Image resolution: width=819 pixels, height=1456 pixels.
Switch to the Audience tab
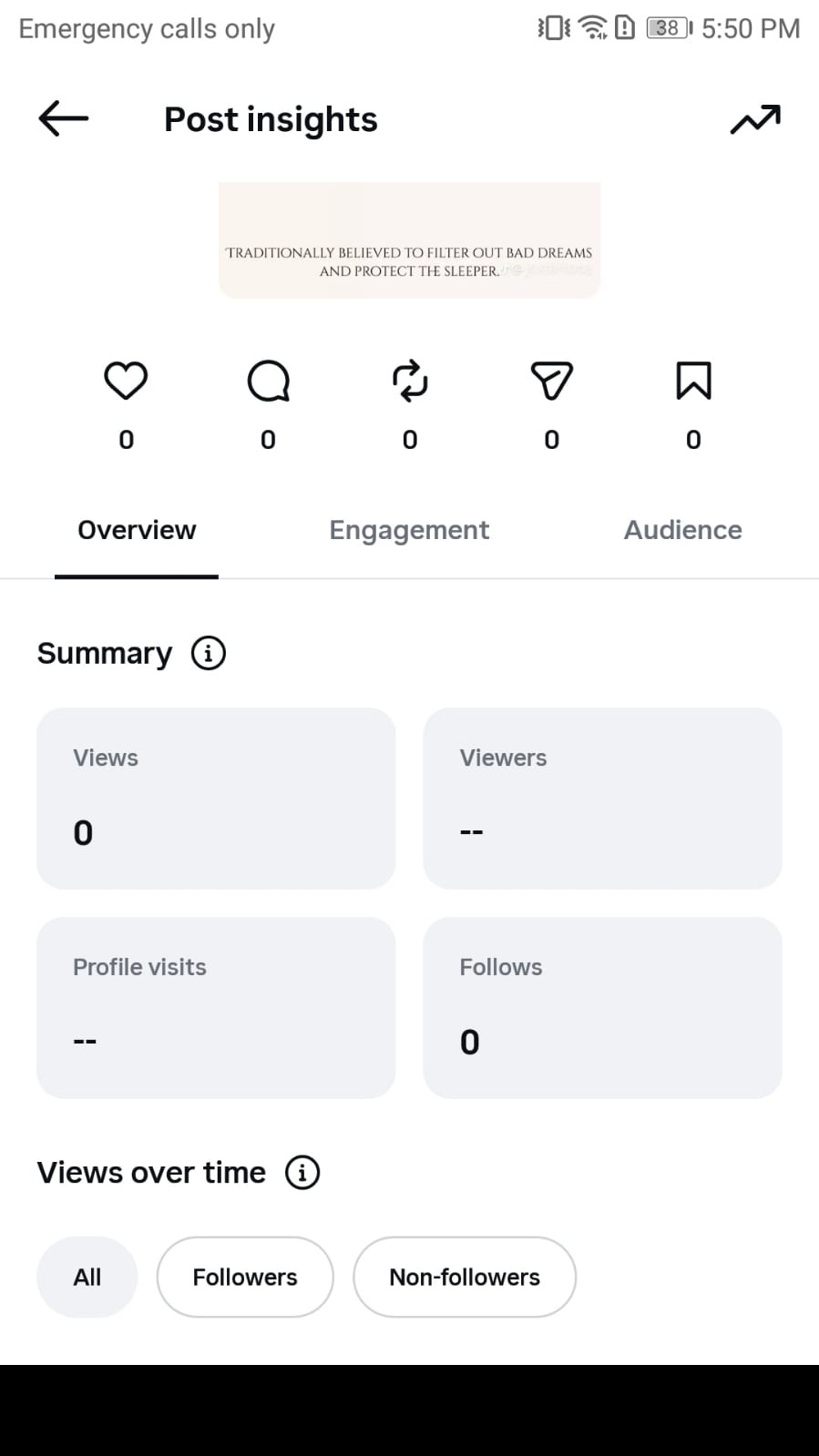point(682,530)
